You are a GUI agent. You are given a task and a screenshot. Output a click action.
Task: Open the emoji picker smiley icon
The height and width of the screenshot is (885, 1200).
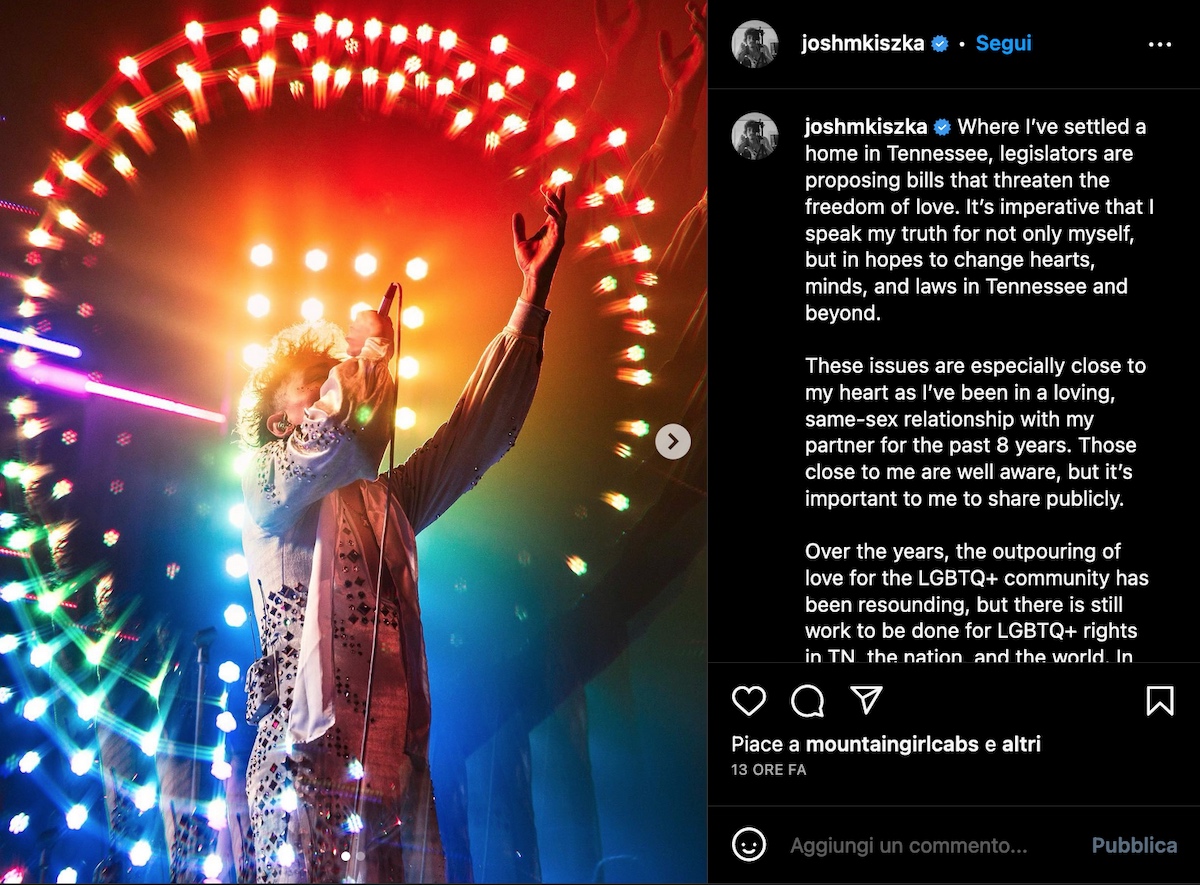(749, 845)
